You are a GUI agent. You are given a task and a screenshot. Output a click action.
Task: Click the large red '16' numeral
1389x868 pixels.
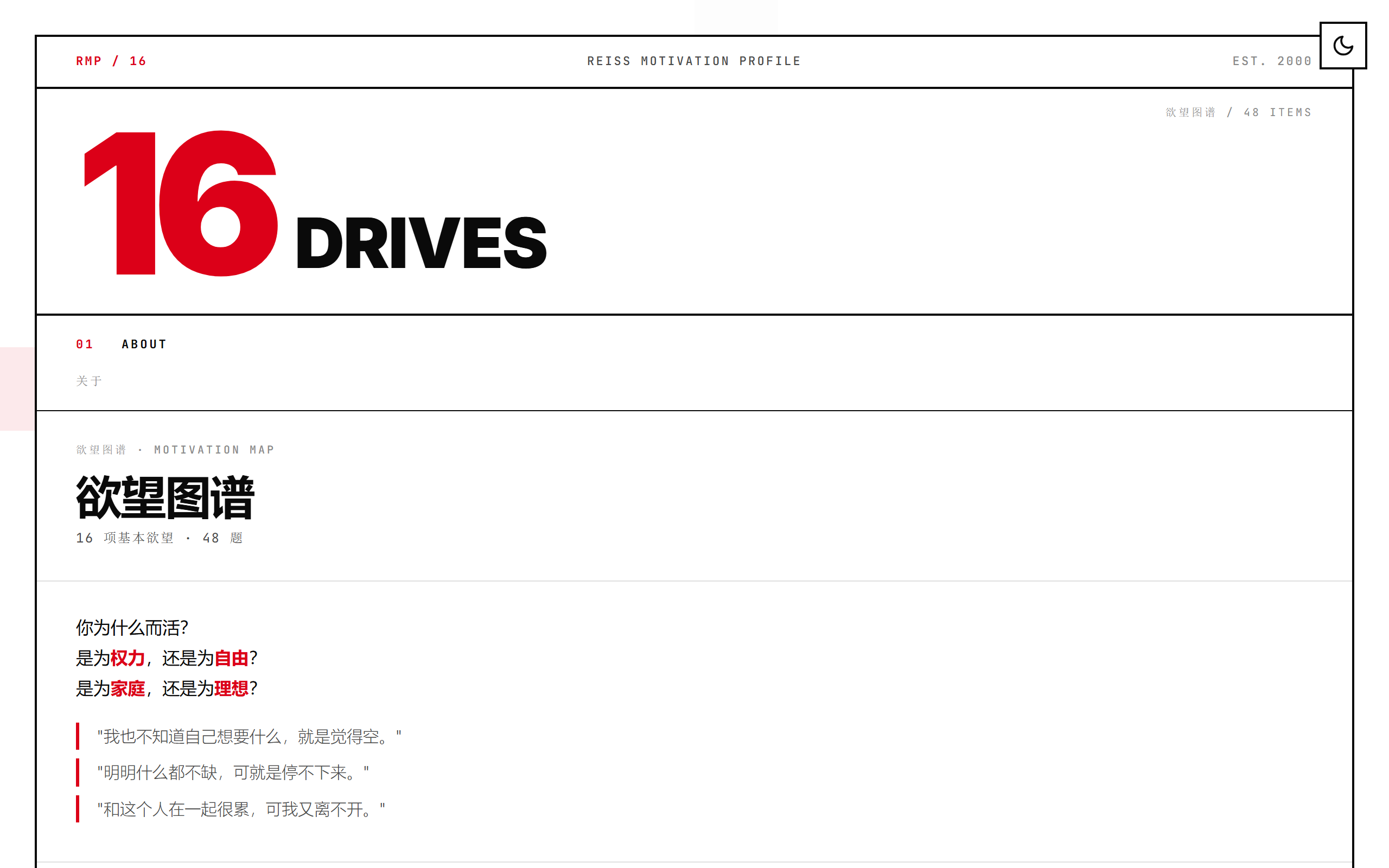click(181, 204)
